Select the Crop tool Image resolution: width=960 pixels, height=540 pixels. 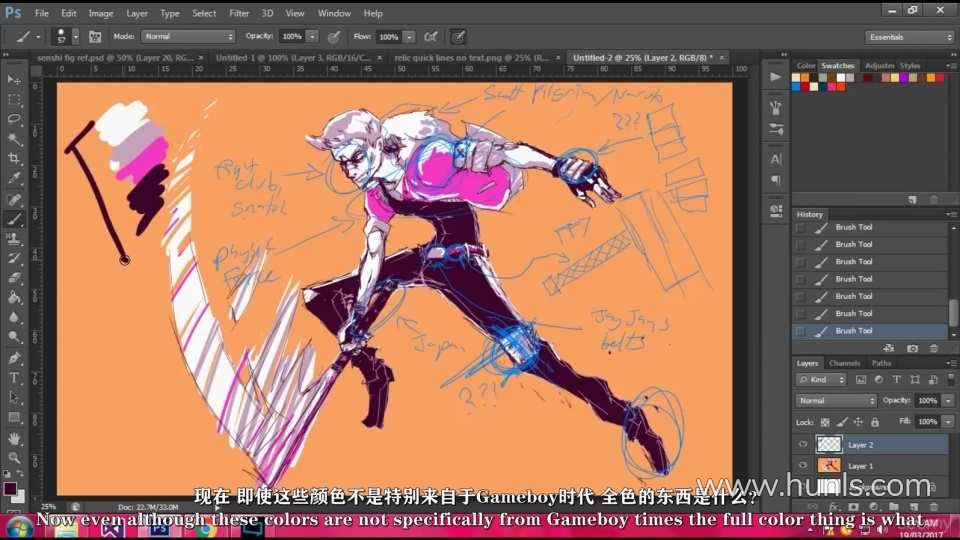click(x=14, y=158)
